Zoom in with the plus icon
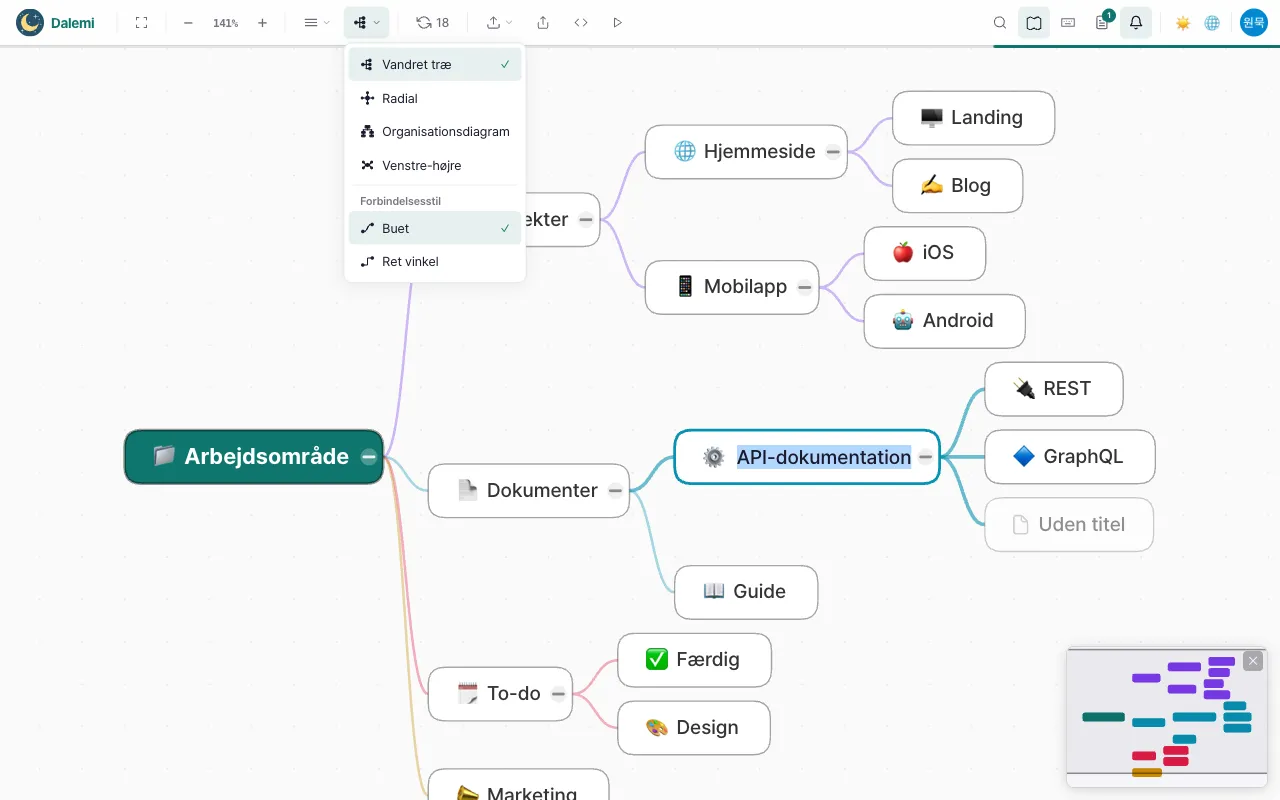The image size is (1280, 800). [262, 23]
